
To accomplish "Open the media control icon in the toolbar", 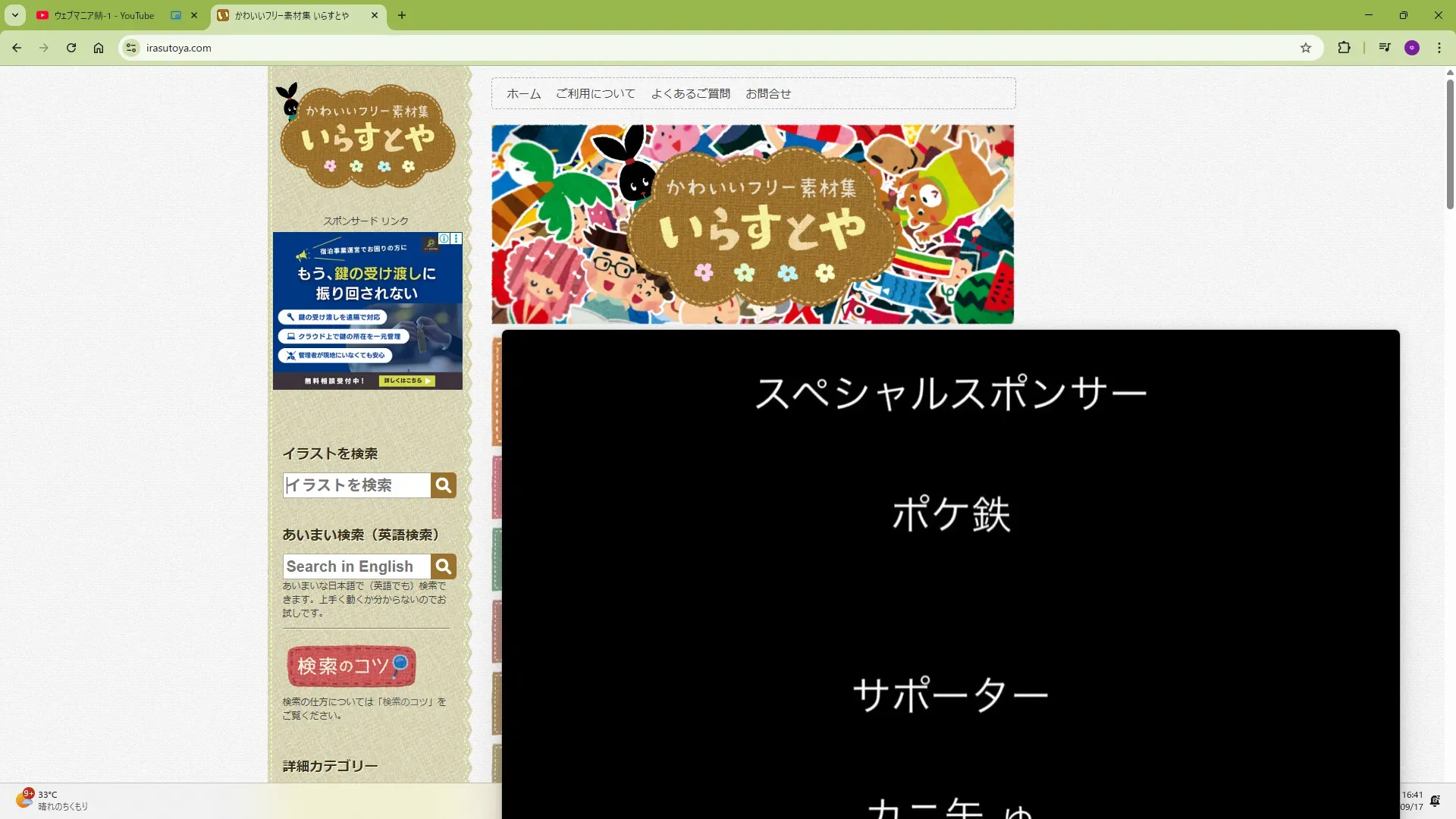I will tap(1385, 48).
